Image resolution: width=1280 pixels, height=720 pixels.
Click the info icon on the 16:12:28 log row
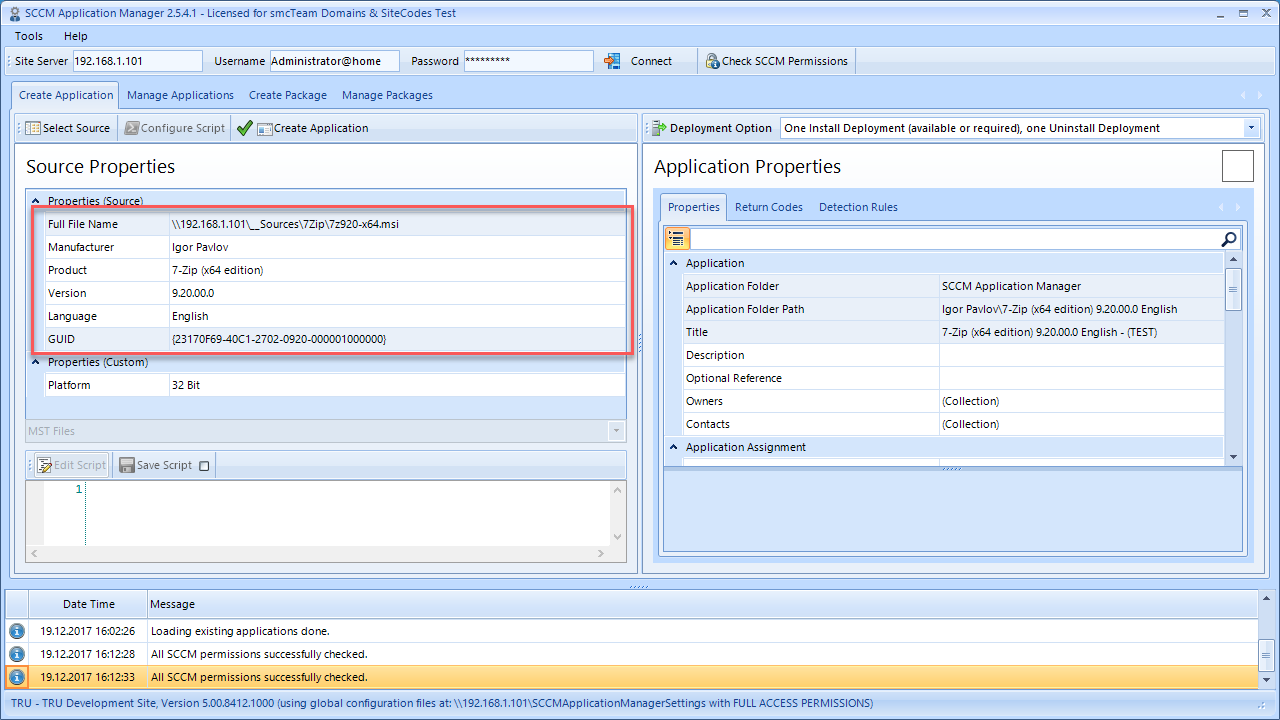coord(17,654)
